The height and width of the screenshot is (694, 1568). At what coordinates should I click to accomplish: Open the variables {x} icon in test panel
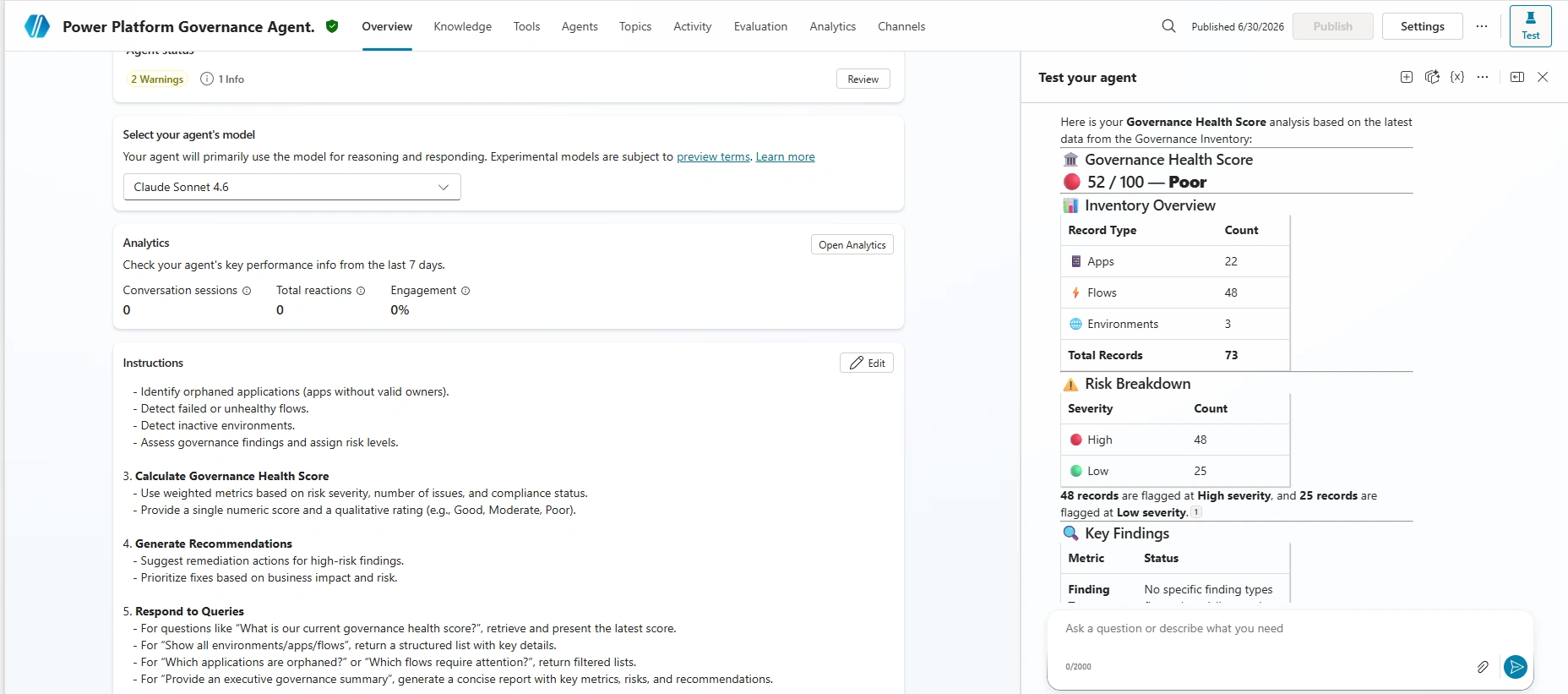tap(1457, 77)
